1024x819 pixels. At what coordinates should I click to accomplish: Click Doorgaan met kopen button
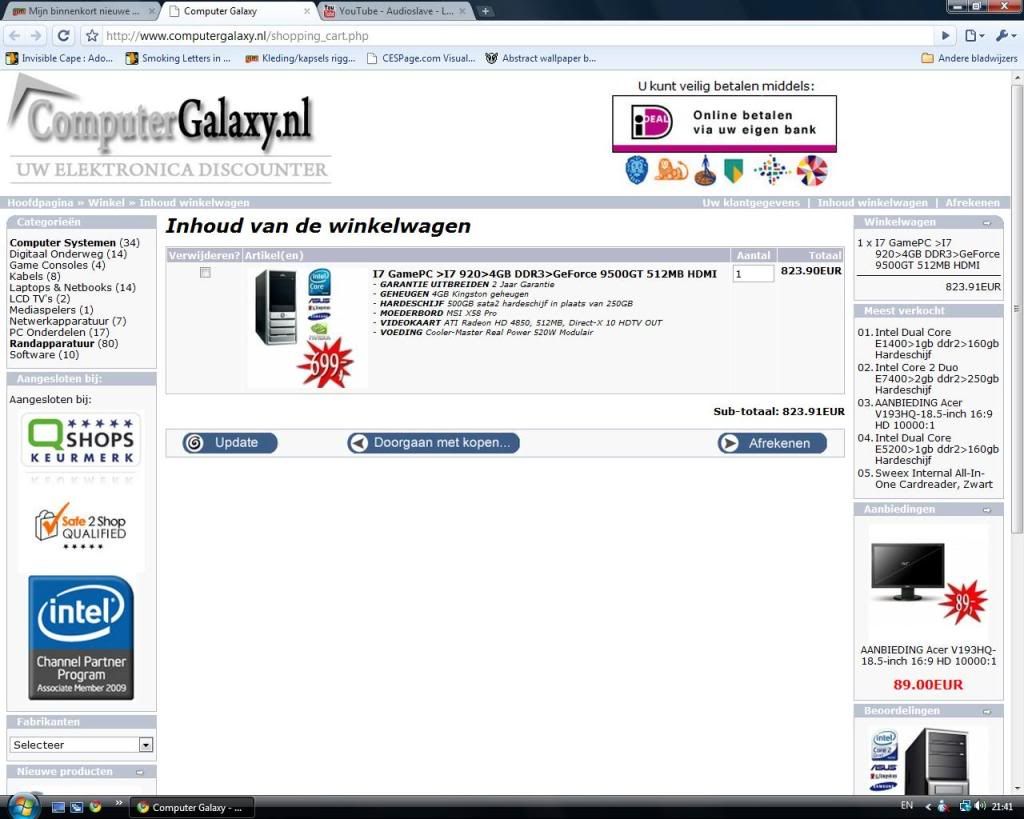434,443
